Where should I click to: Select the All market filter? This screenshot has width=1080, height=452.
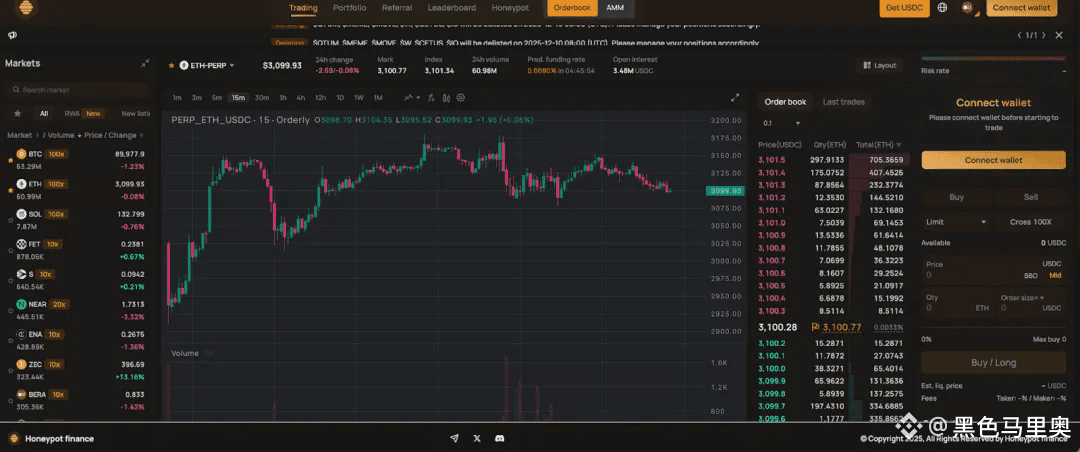pyautogui.click(x=44, y=114)
